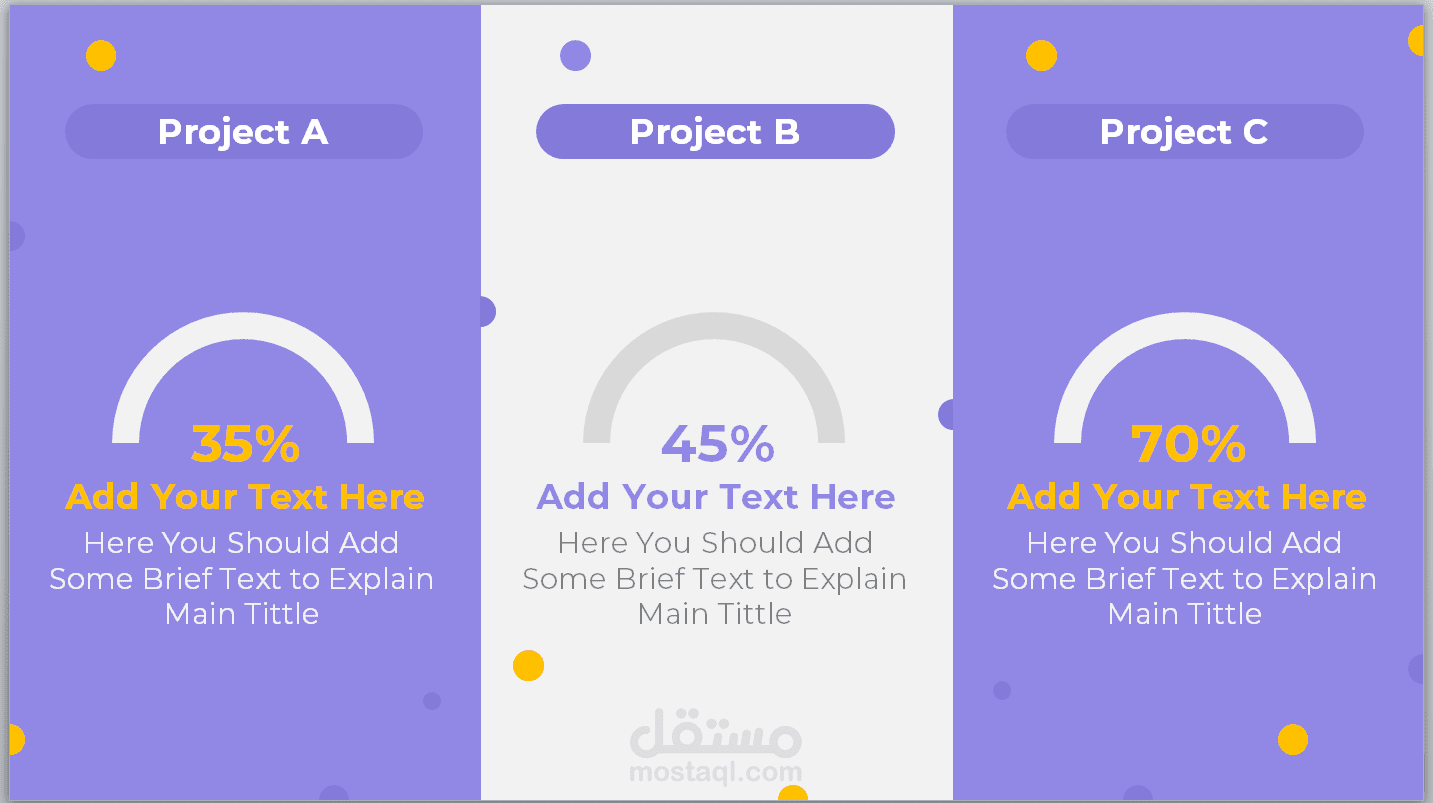The height and width of the screenshot is (803, 1433).
Task: Click the Project A semicircle gauge arc
Action: pyautogui.click(x=243, y=326)
